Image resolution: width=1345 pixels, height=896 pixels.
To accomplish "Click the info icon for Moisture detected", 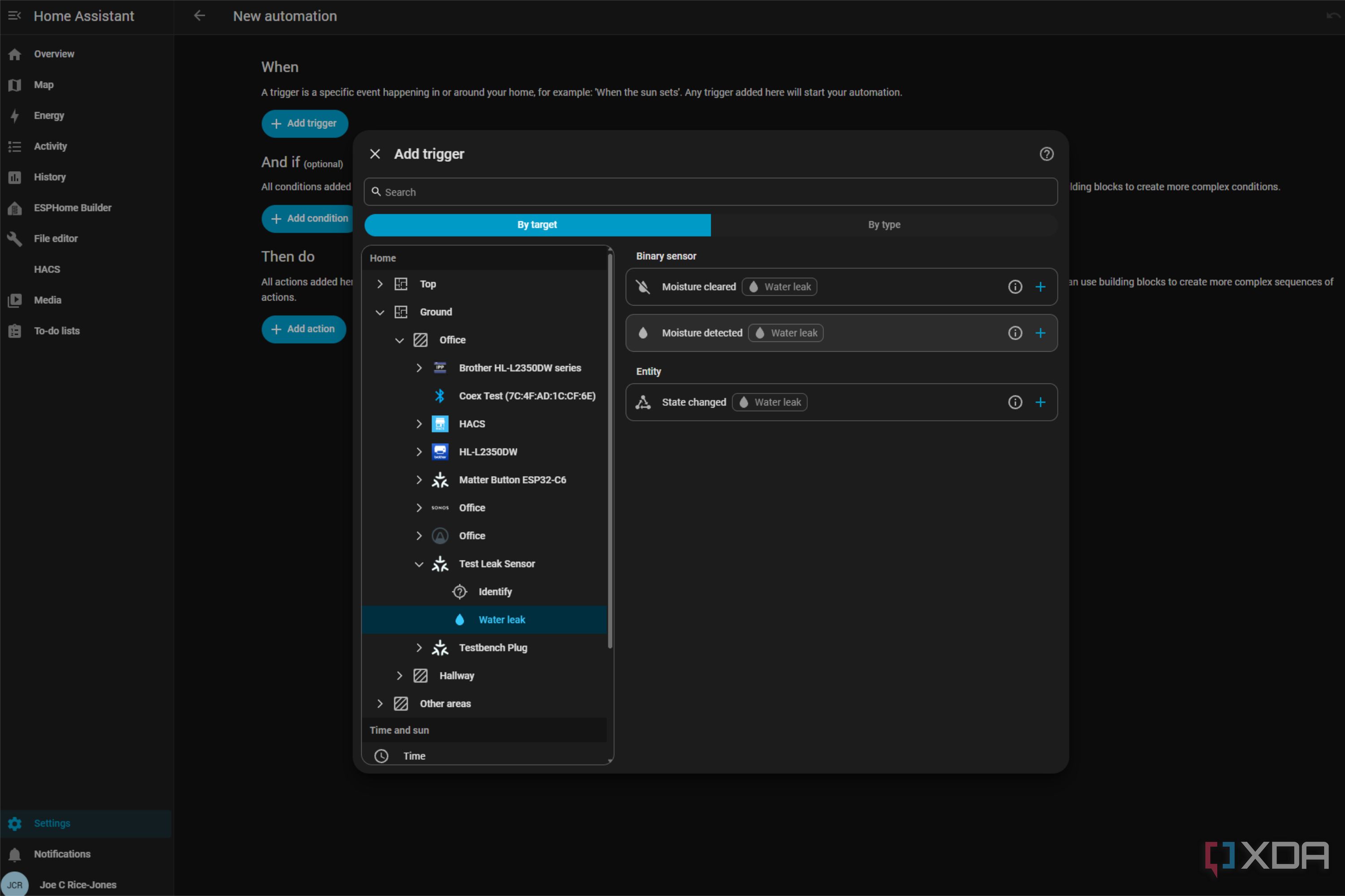I will 1015,333.
